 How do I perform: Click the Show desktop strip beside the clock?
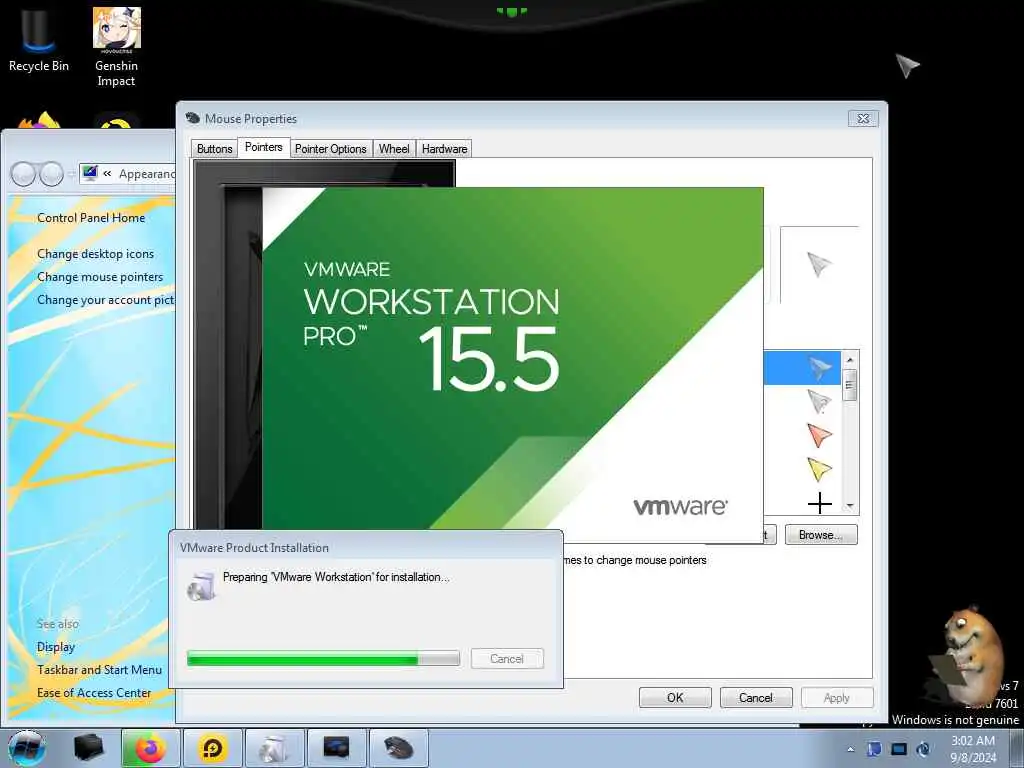[x=1017, y=748]
